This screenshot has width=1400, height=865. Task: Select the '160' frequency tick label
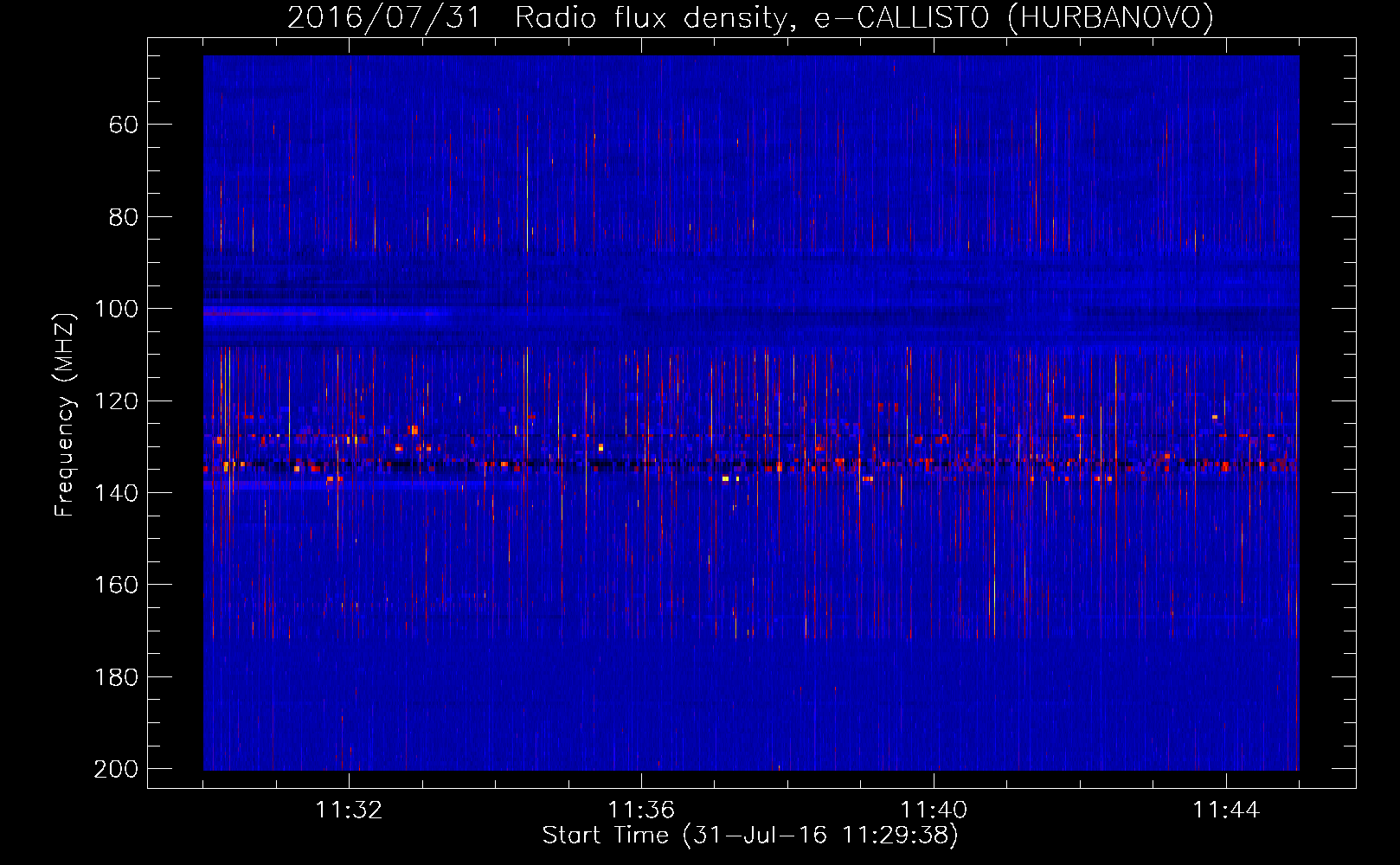[116, 585]
